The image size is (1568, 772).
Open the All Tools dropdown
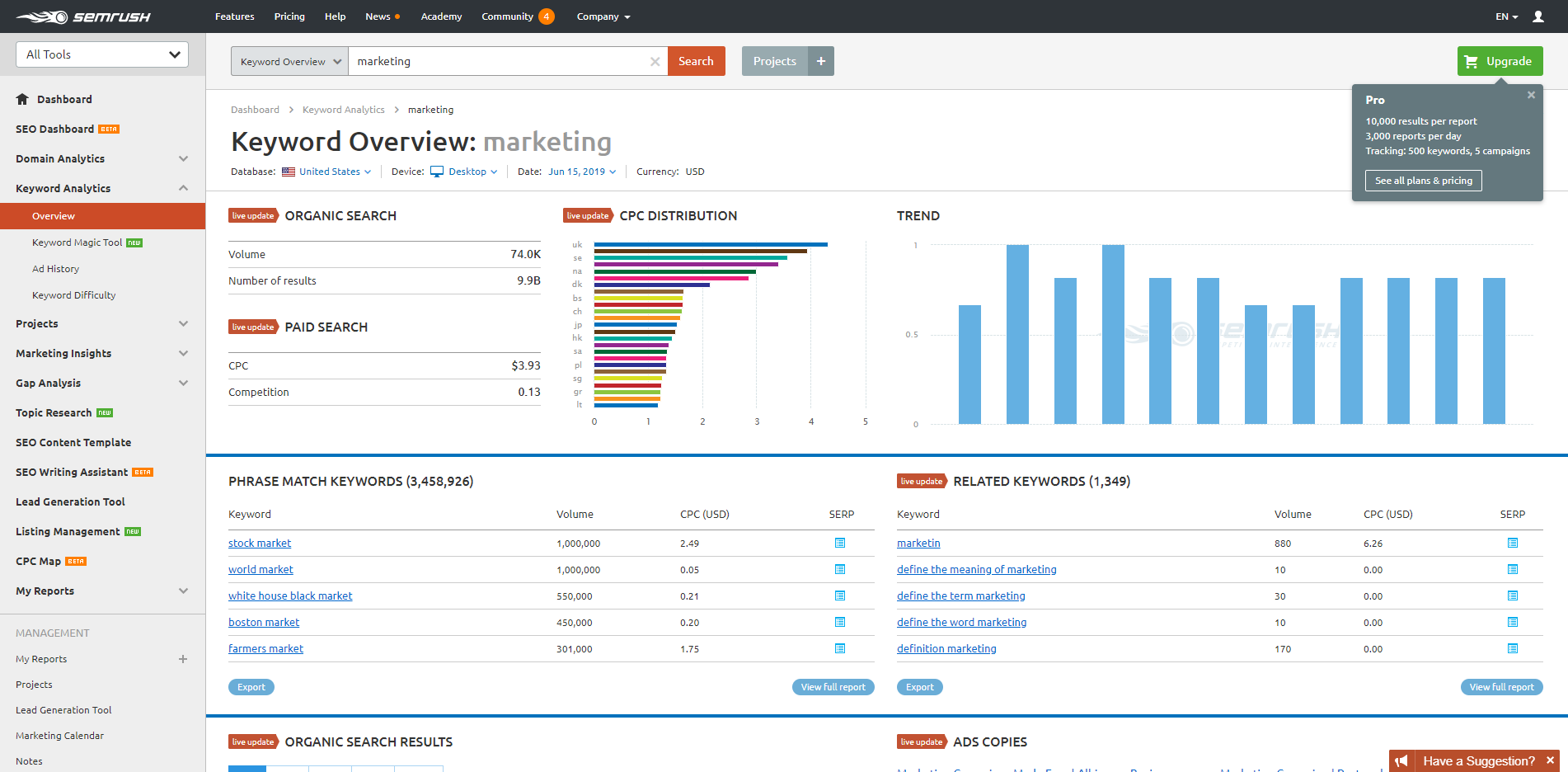[x=102, y=54]
